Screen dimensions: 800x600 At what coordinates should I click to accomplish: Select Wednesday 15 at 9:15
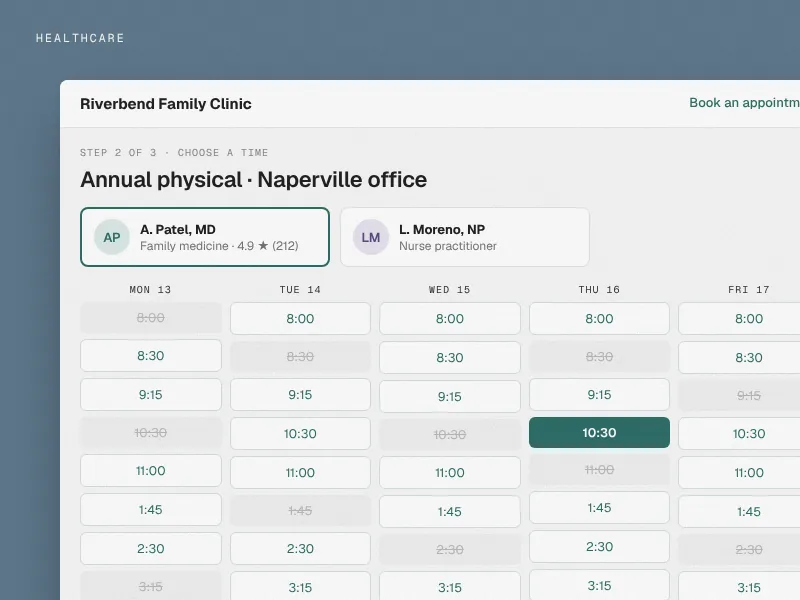tap(450, 396)
